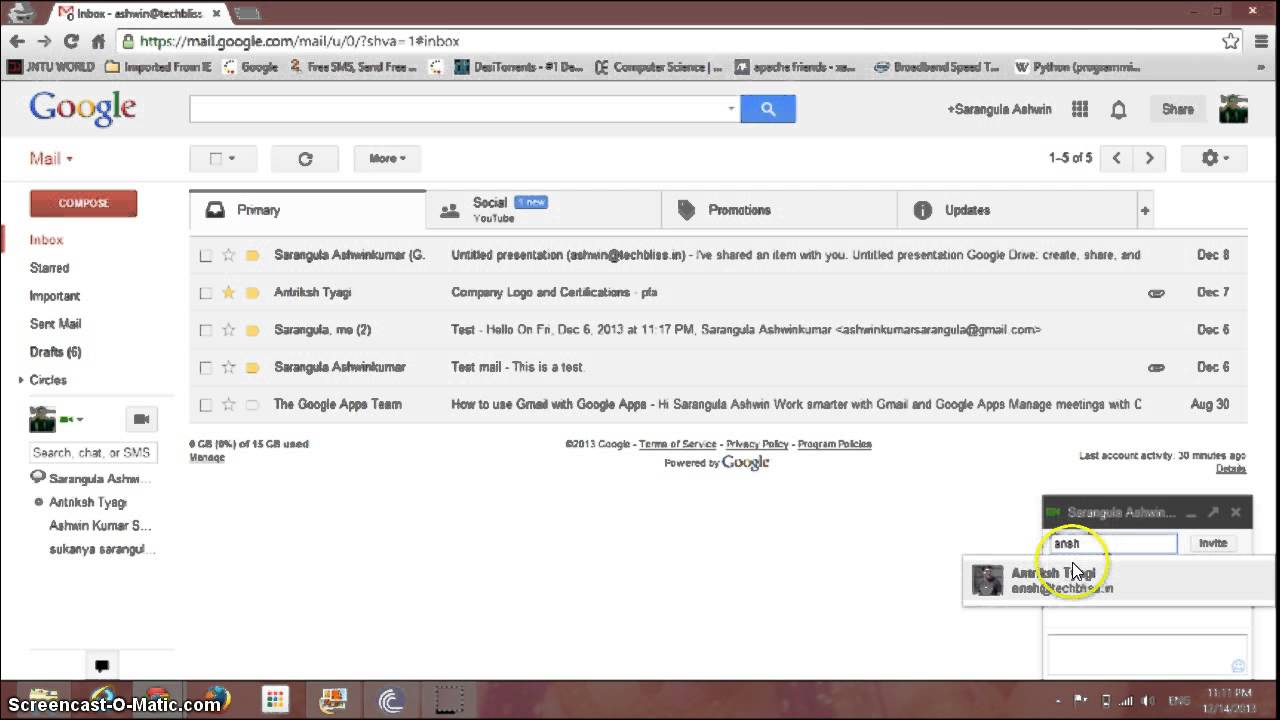The width and height of the screenshot is (1280, 720).
Task: Select the Untitled presentation email checkbox
Action: pos(205,255)
